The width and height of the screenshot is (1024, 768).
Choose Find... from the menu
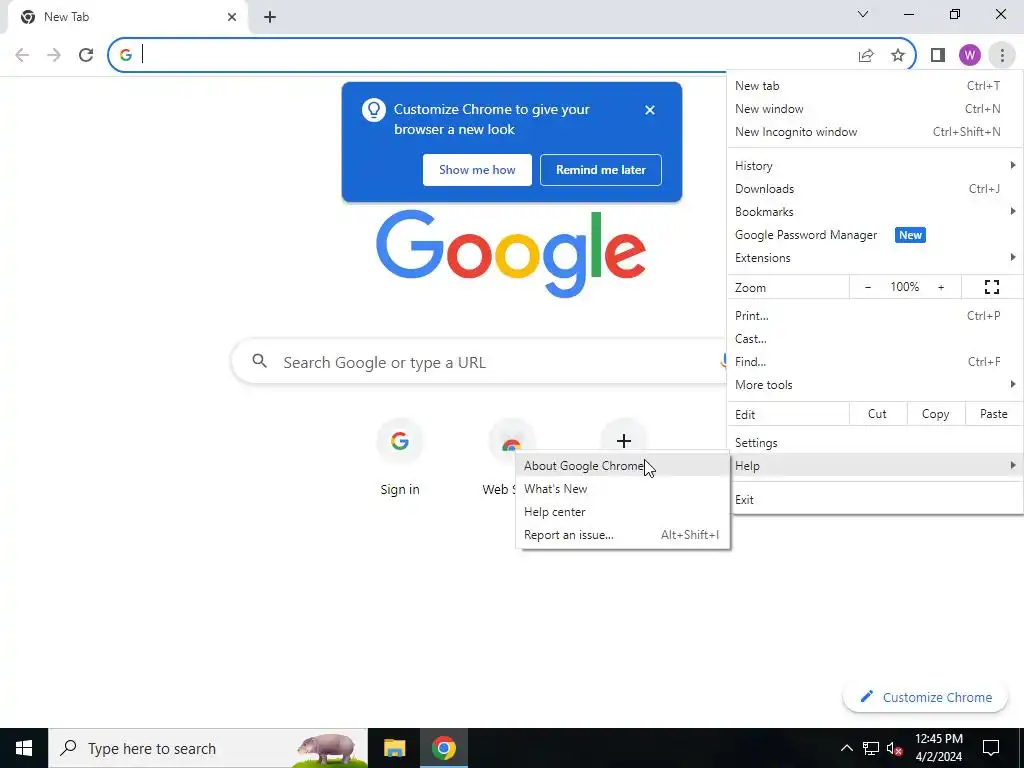(x=875, y=362)
